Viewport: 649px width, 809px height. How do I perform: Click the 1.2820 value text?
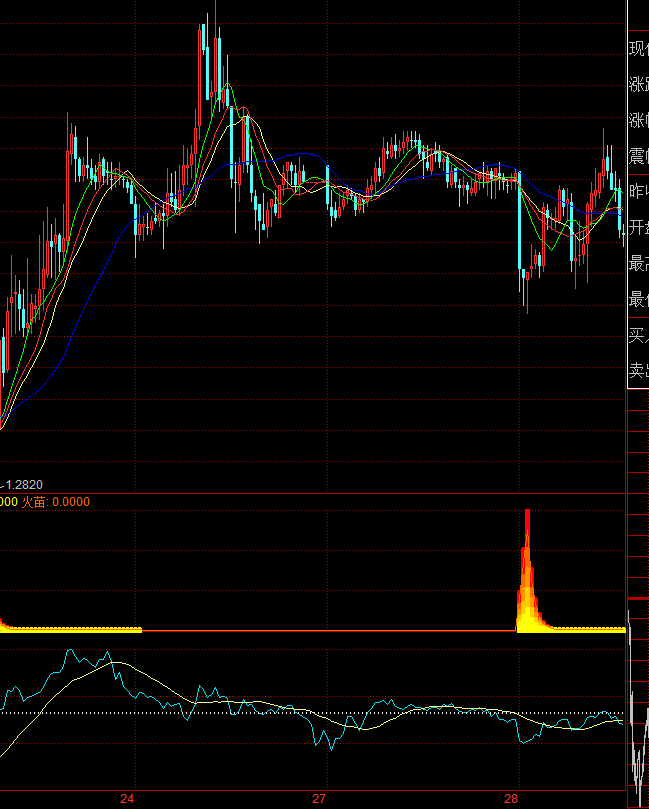(24, 484)
